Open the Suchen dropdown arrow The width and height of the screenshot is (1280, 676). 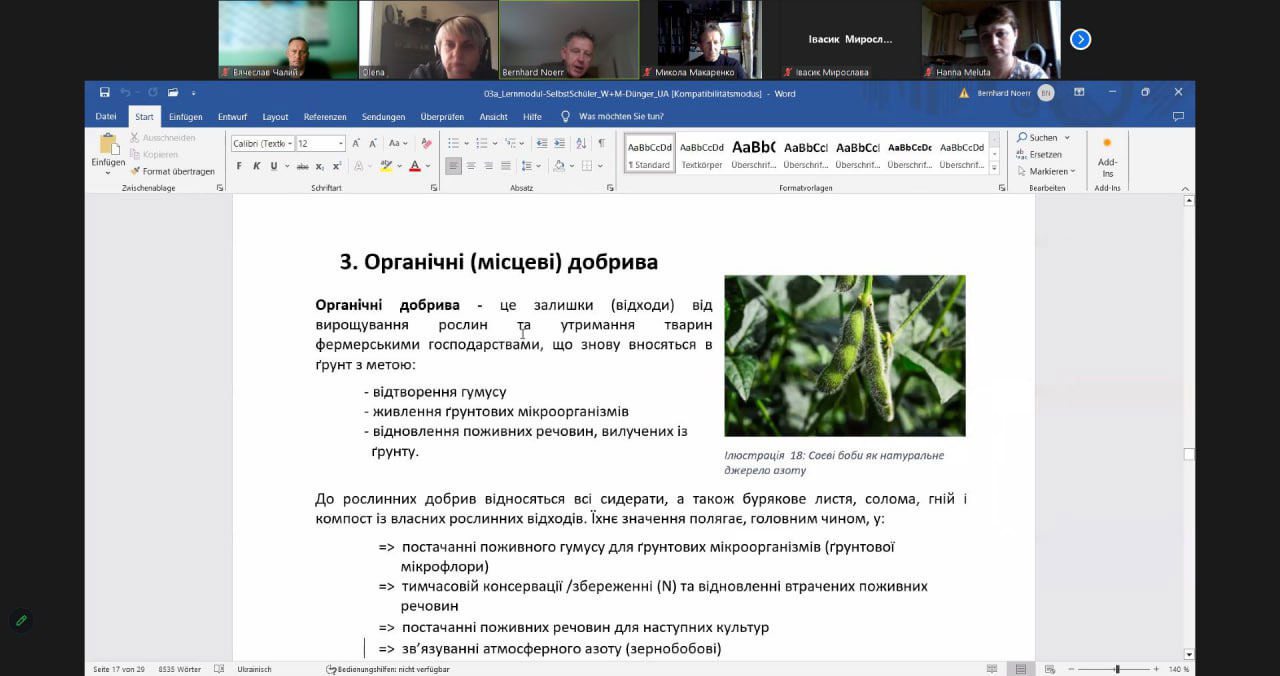click(1067, 138)
